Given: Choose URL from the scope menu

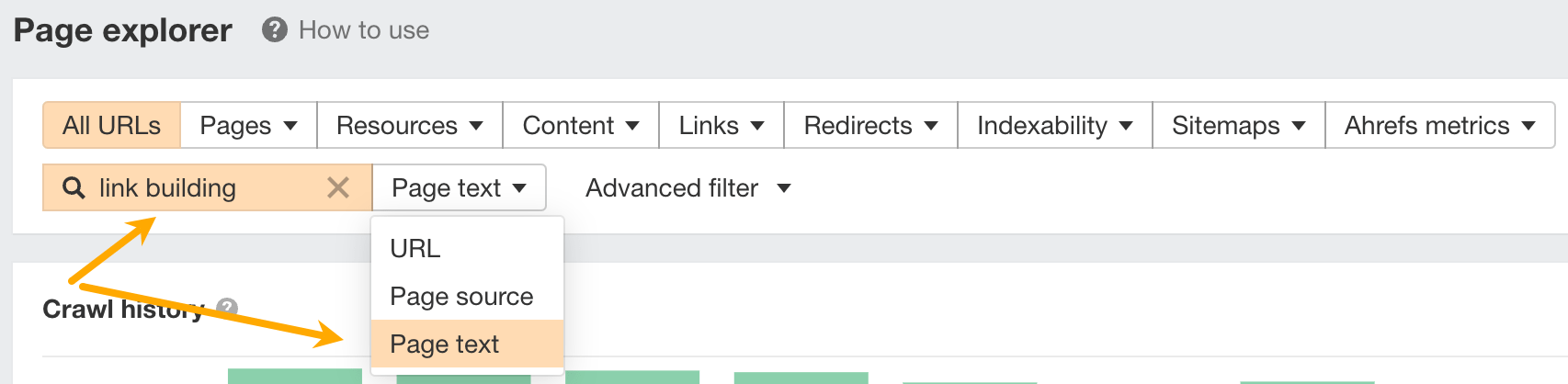Looking at the screenshot, I should click(415, 249).
